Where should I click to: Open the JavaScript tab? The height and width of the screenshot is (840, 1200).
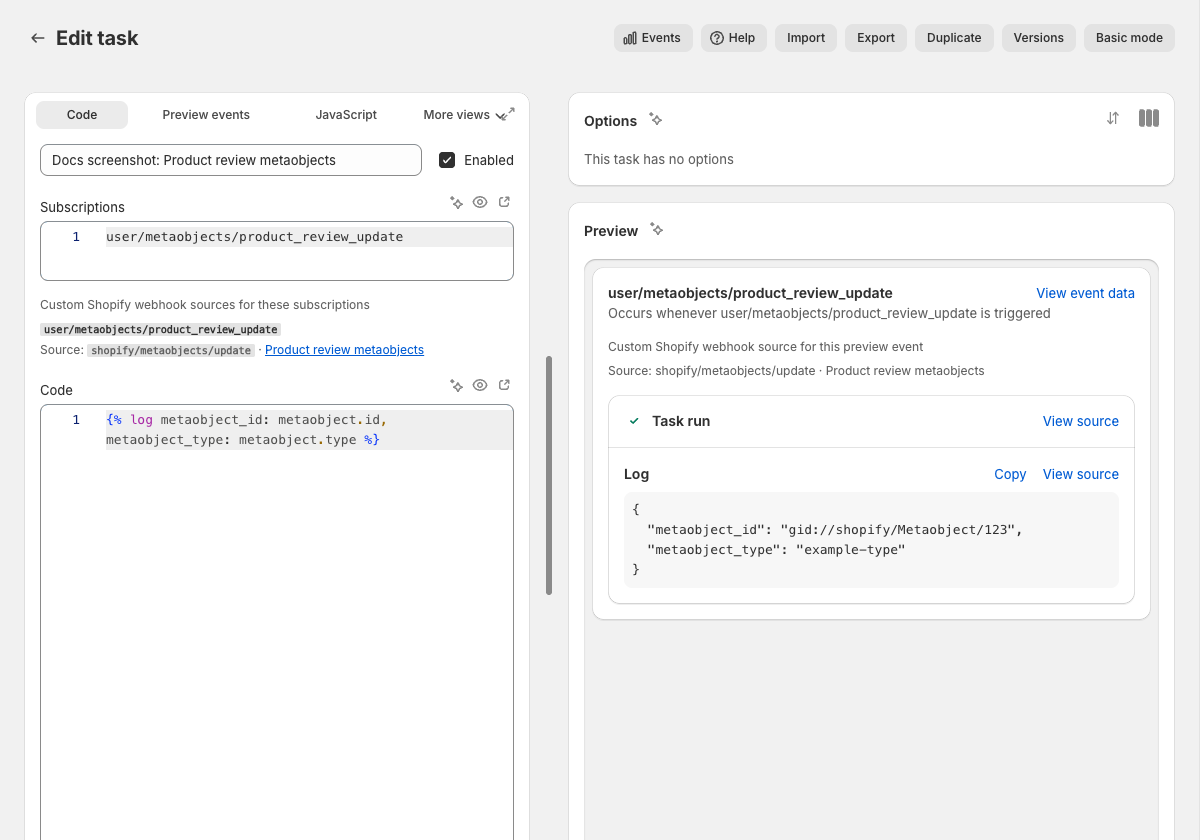coord(346,115)
